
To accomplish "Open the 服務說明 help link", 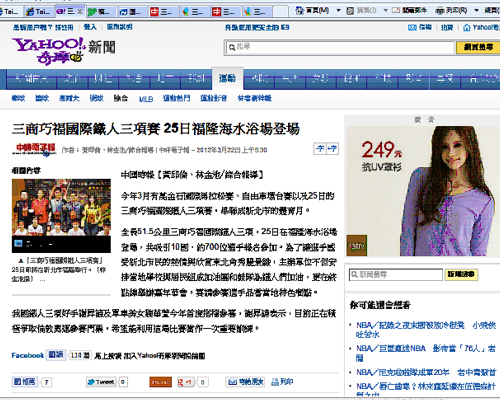I will 119,27.
